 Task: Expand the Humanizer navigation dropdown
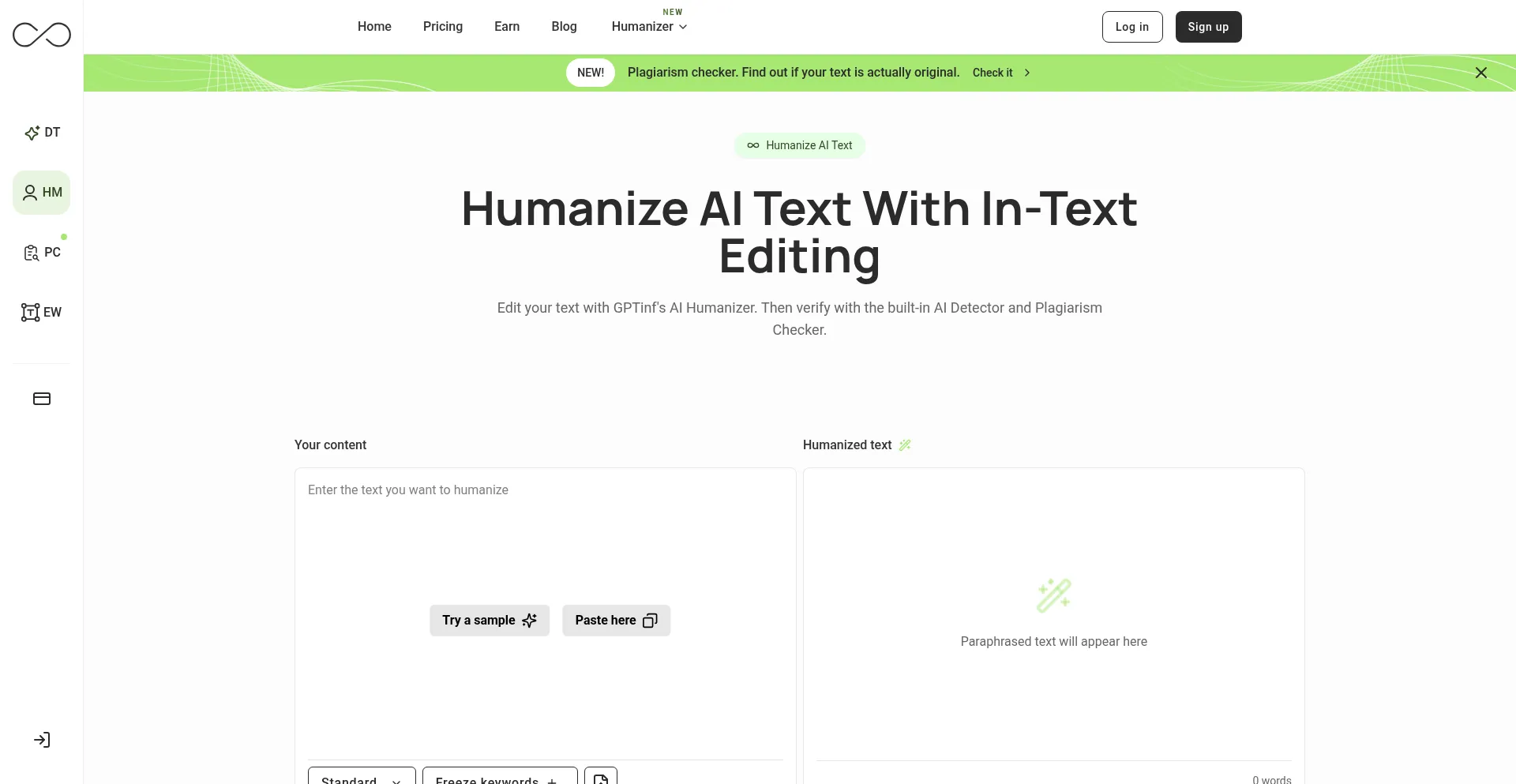[649, 27]
